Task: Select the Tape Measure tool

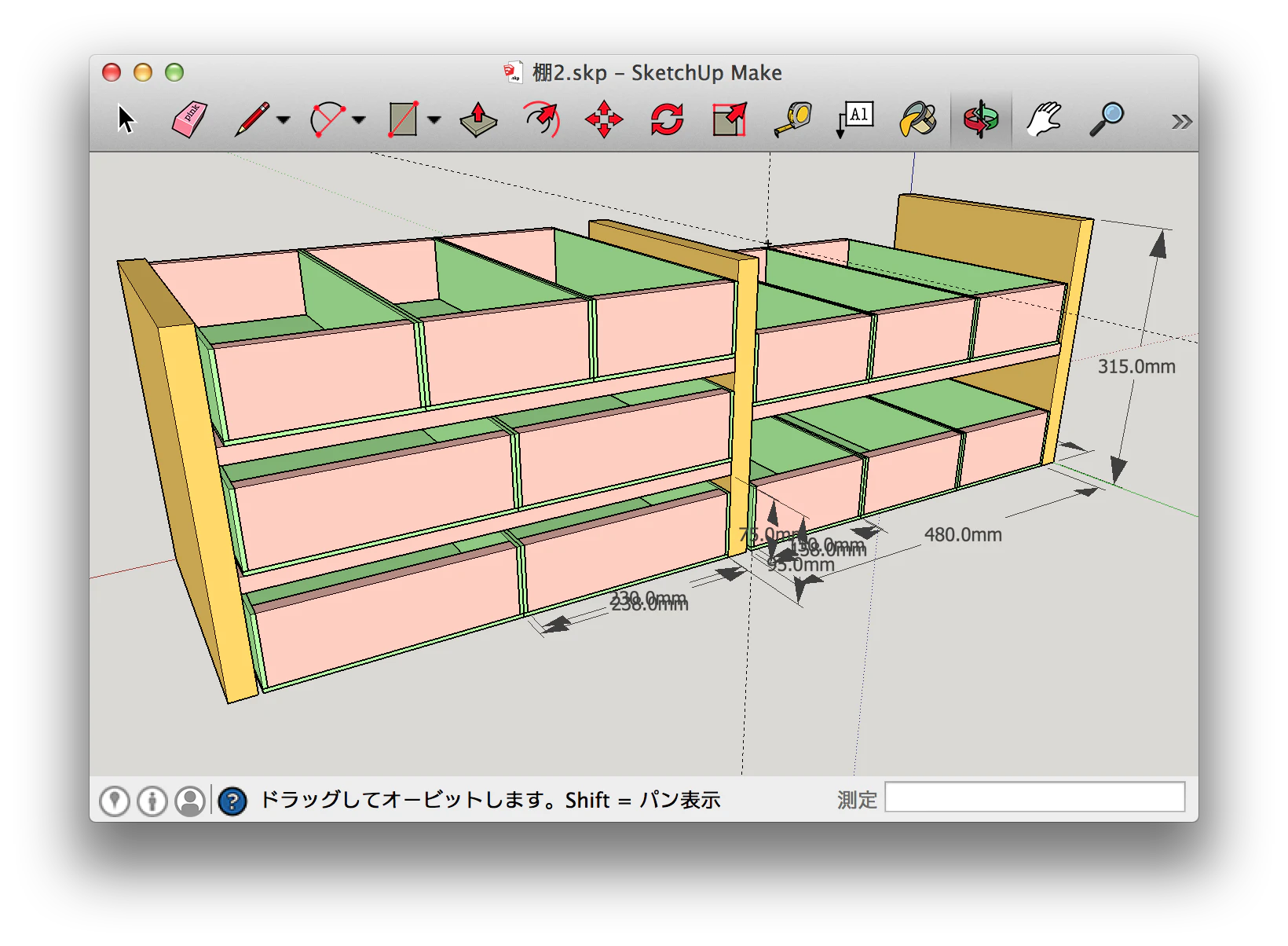Action: pos(792,119)
